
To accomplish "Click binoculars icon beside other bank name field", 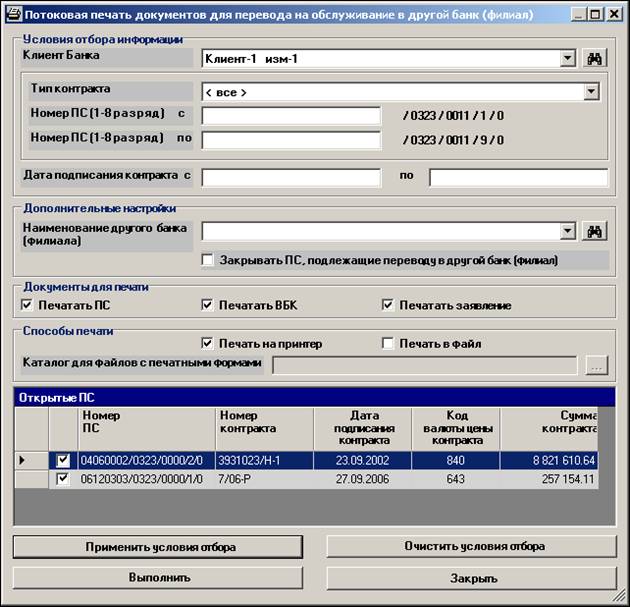I will coord(596,231).
